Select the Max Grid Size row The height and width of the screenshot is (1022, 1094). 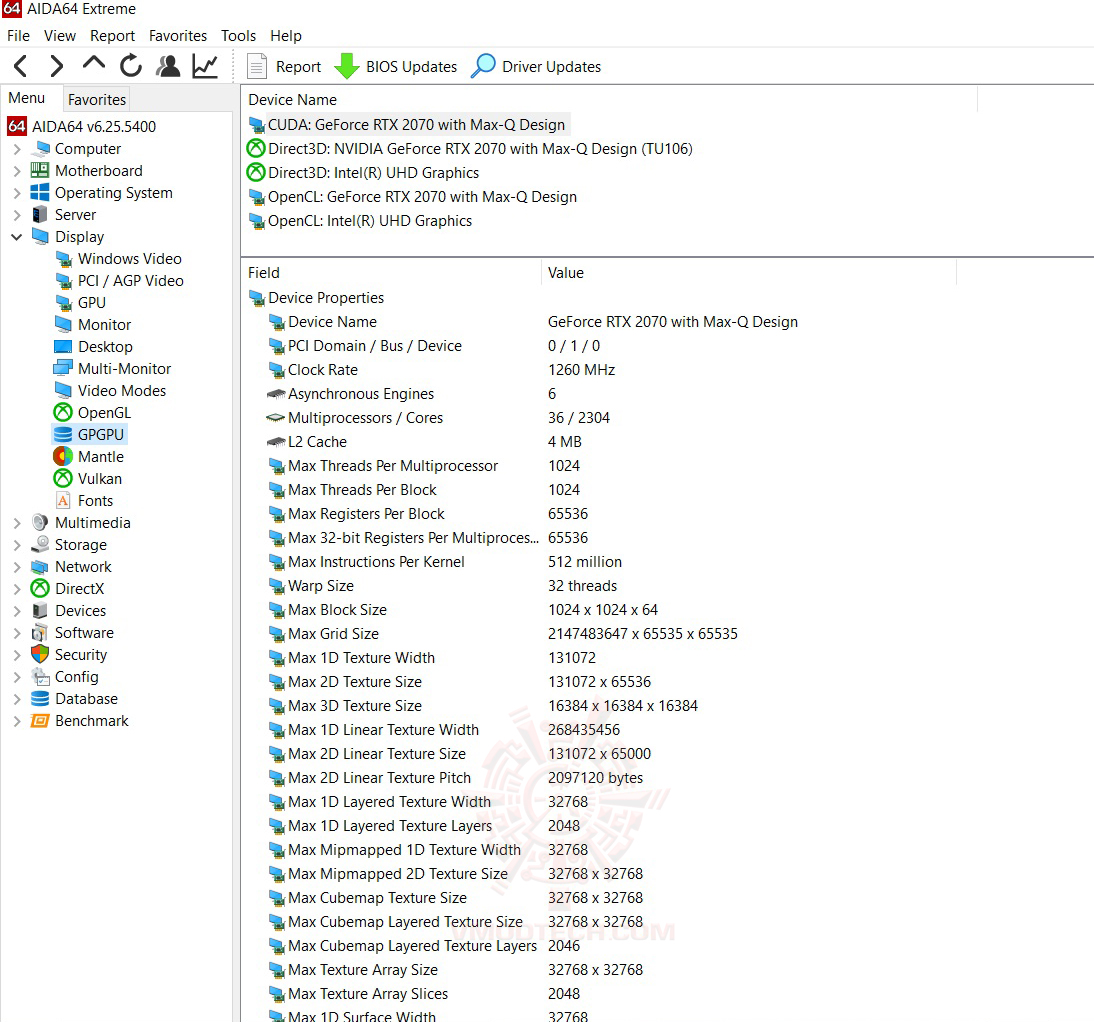[x=503, y=634]
